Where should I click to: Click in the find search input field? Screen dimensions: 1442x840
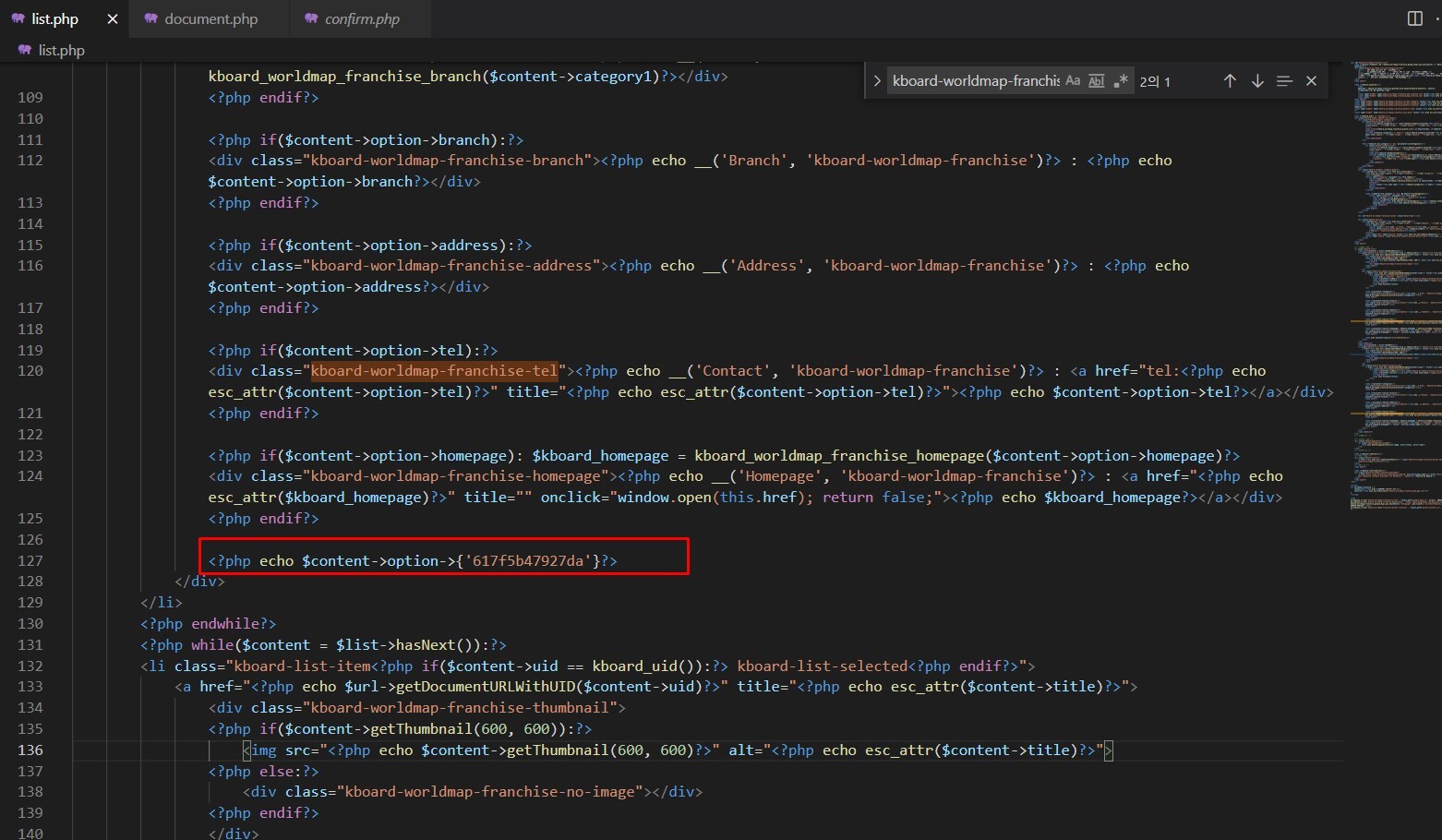[x=975, y=81]
